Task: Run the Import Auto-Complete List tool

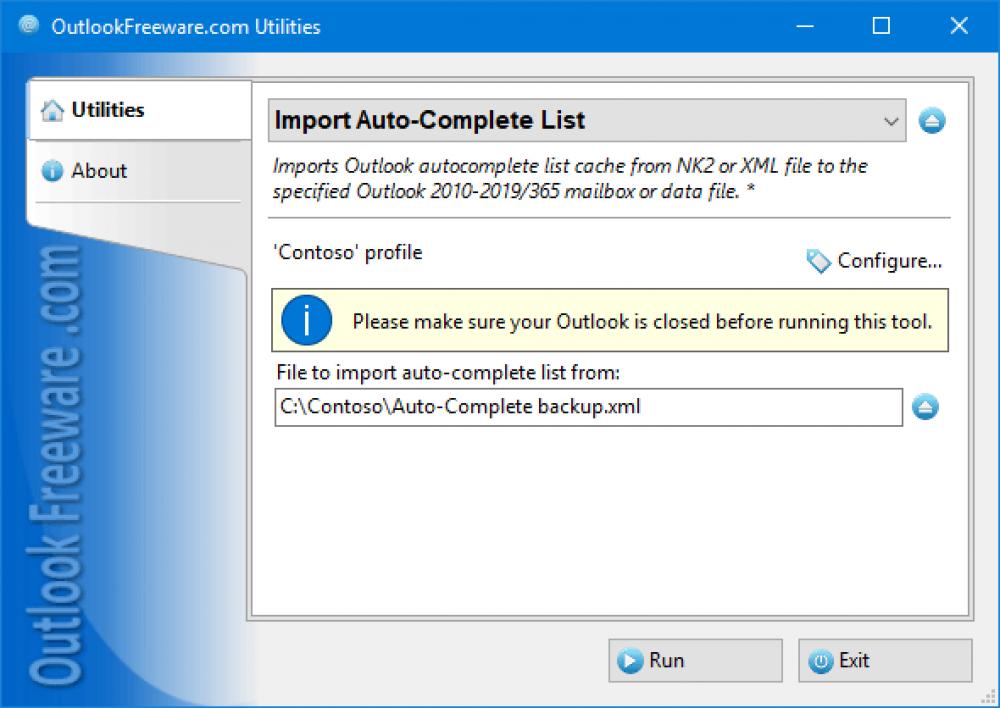Action: point(694,660)
